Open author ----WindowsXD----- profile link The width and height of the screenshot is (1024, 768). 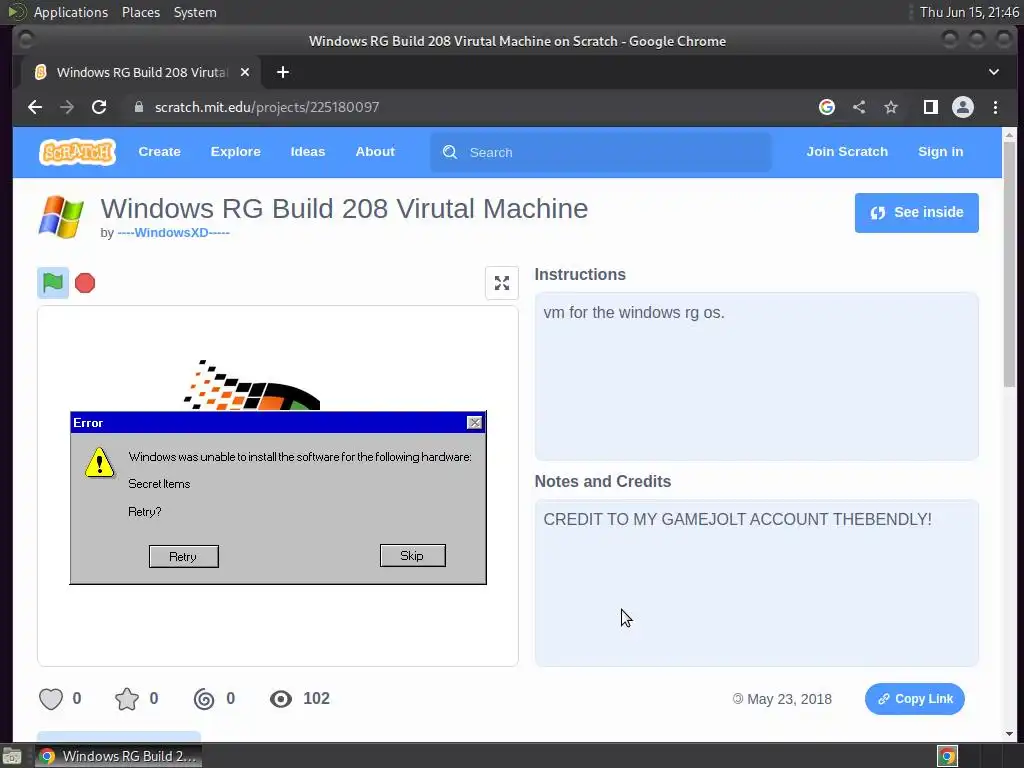[173, 232]
